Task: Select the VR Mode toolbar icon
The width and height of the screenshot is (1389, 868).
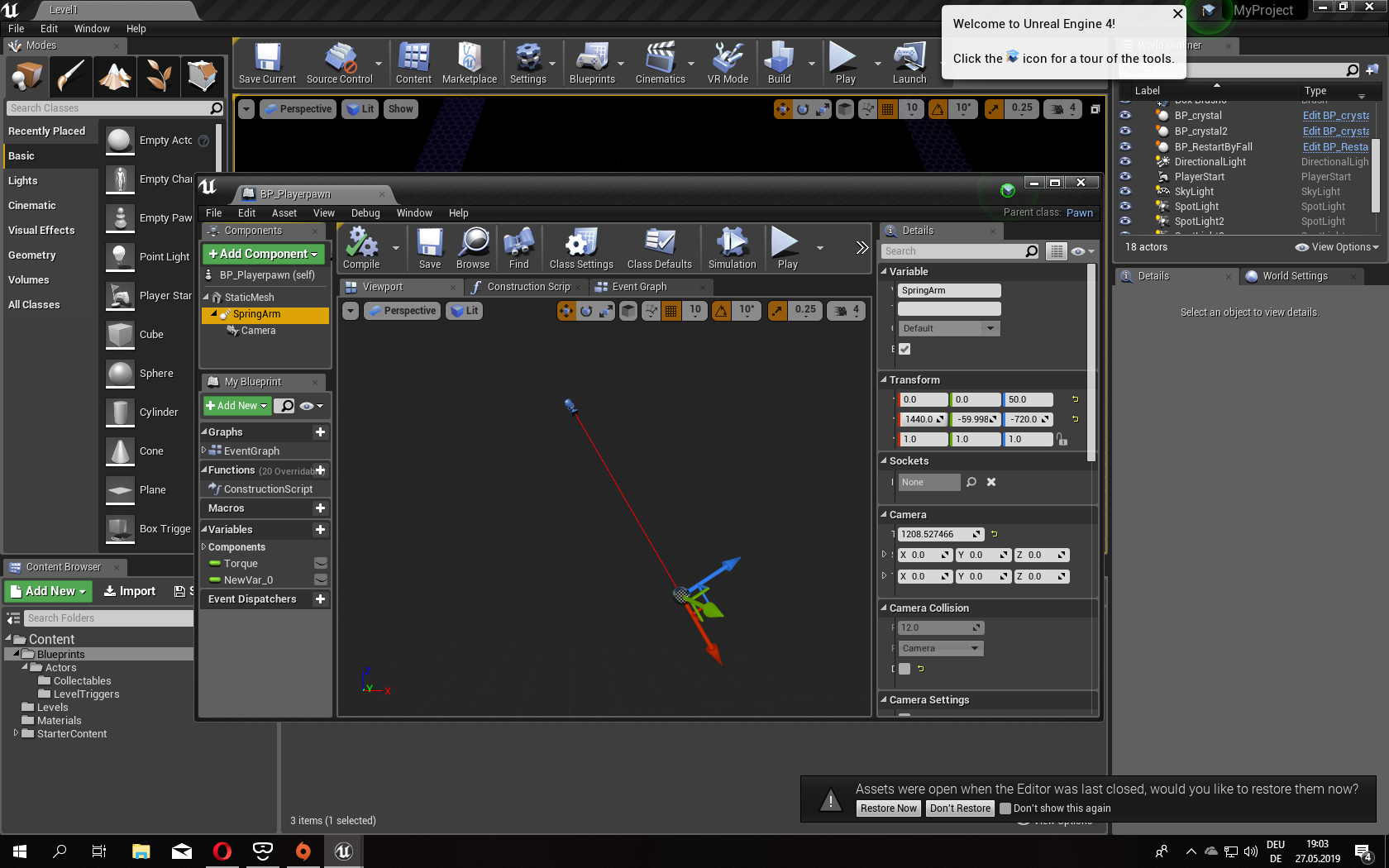Action: (x=728, y=63)
